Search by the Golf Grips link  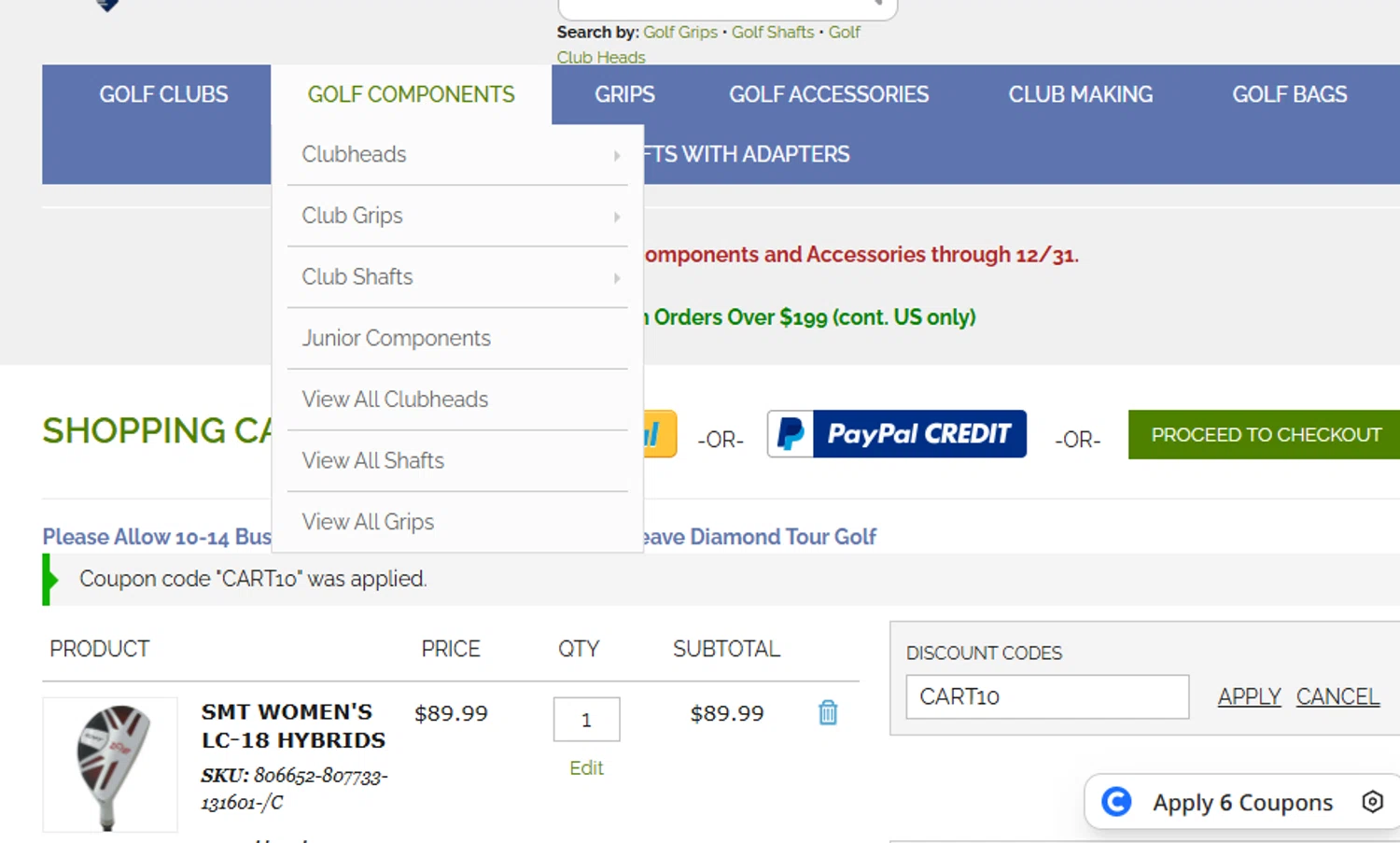coord(680,32)
